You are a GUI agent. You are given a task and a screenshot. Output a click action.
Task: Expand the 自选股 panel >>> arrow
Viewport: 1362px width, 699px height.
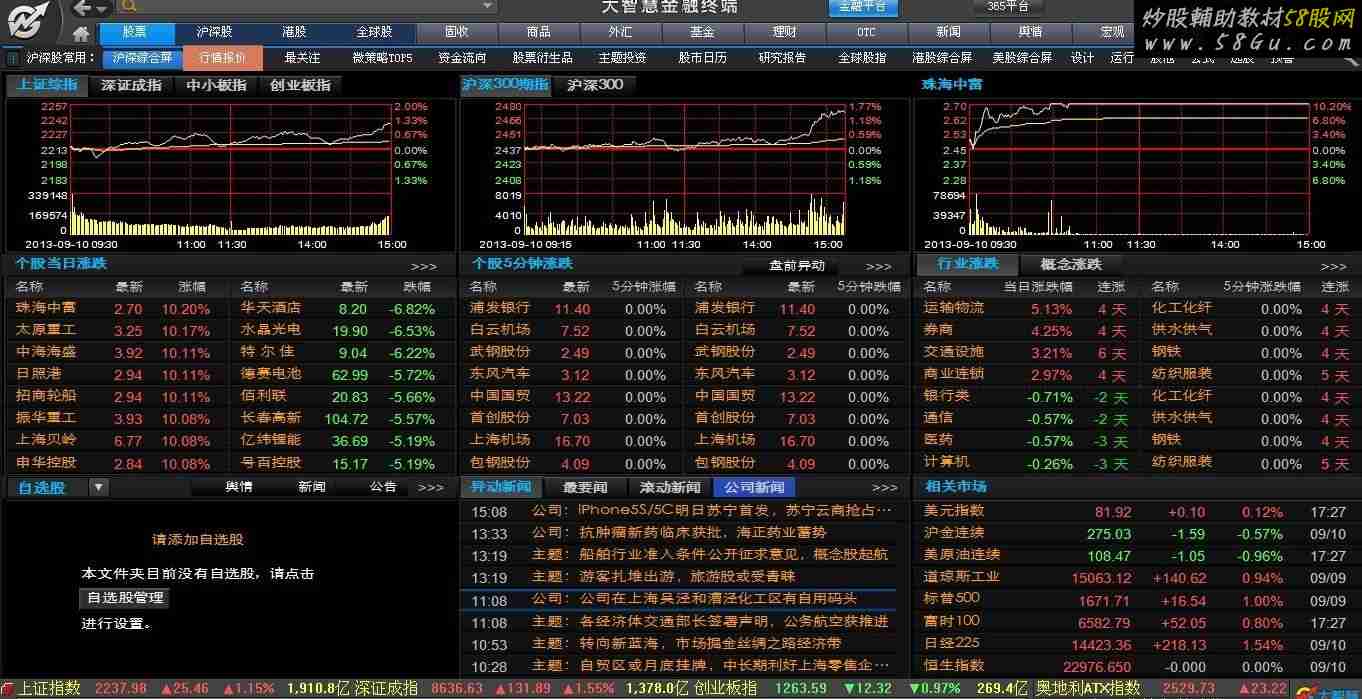click(431, 487)
